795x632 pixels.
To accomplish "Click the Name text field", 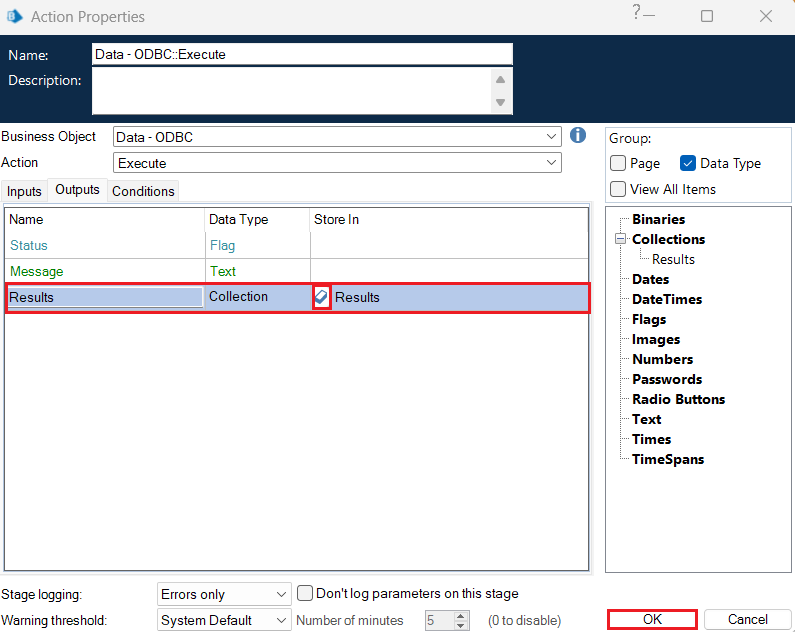I will (302, 54).
